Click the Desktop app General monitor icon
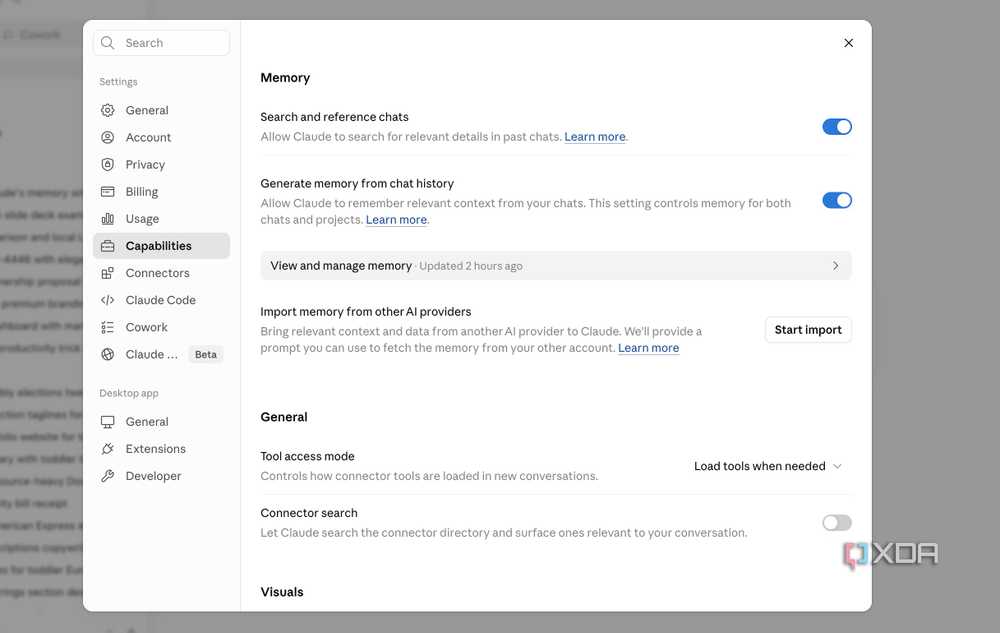The height and width of the screenshot is (633, 1000). (108, 421)
